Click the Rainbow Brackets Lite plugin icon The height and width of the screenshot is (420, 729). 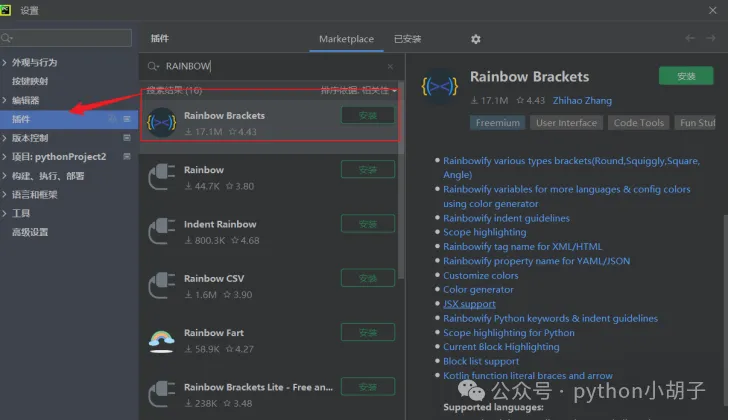(162, 394)
